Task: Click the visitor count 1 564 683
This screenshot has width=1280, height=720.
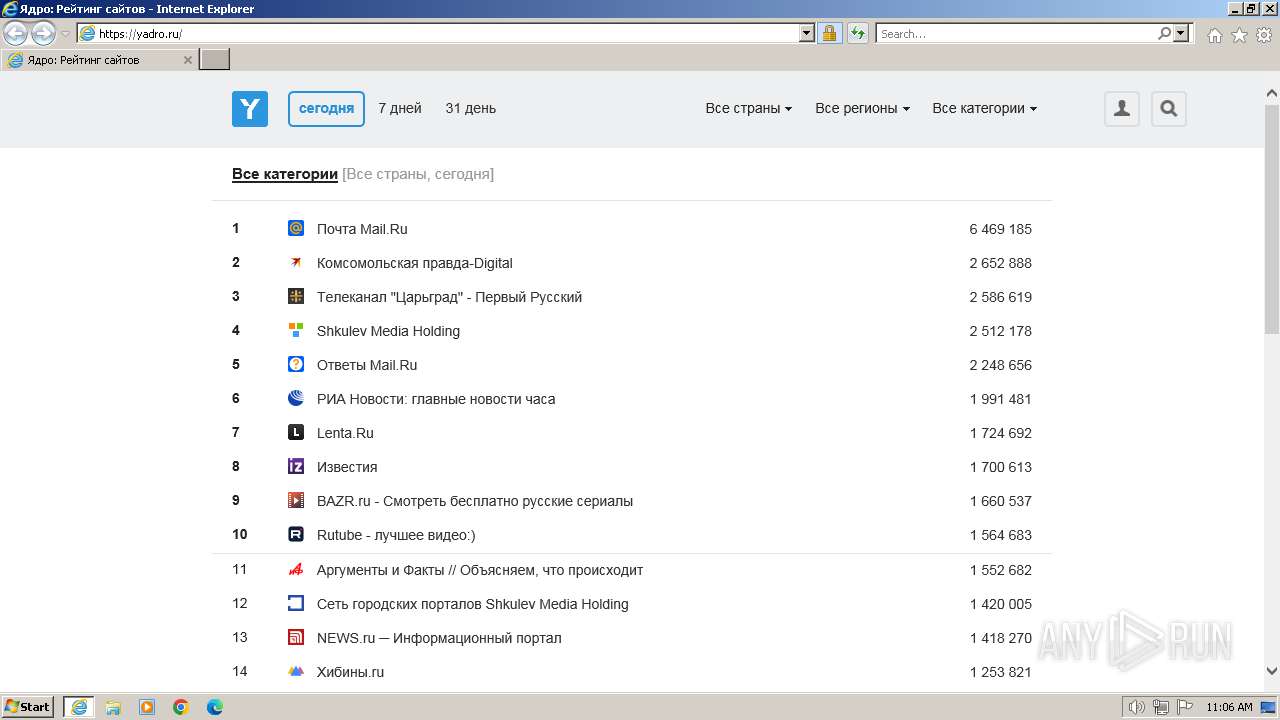Action: pyautogui.click(x=1000, y=535)
